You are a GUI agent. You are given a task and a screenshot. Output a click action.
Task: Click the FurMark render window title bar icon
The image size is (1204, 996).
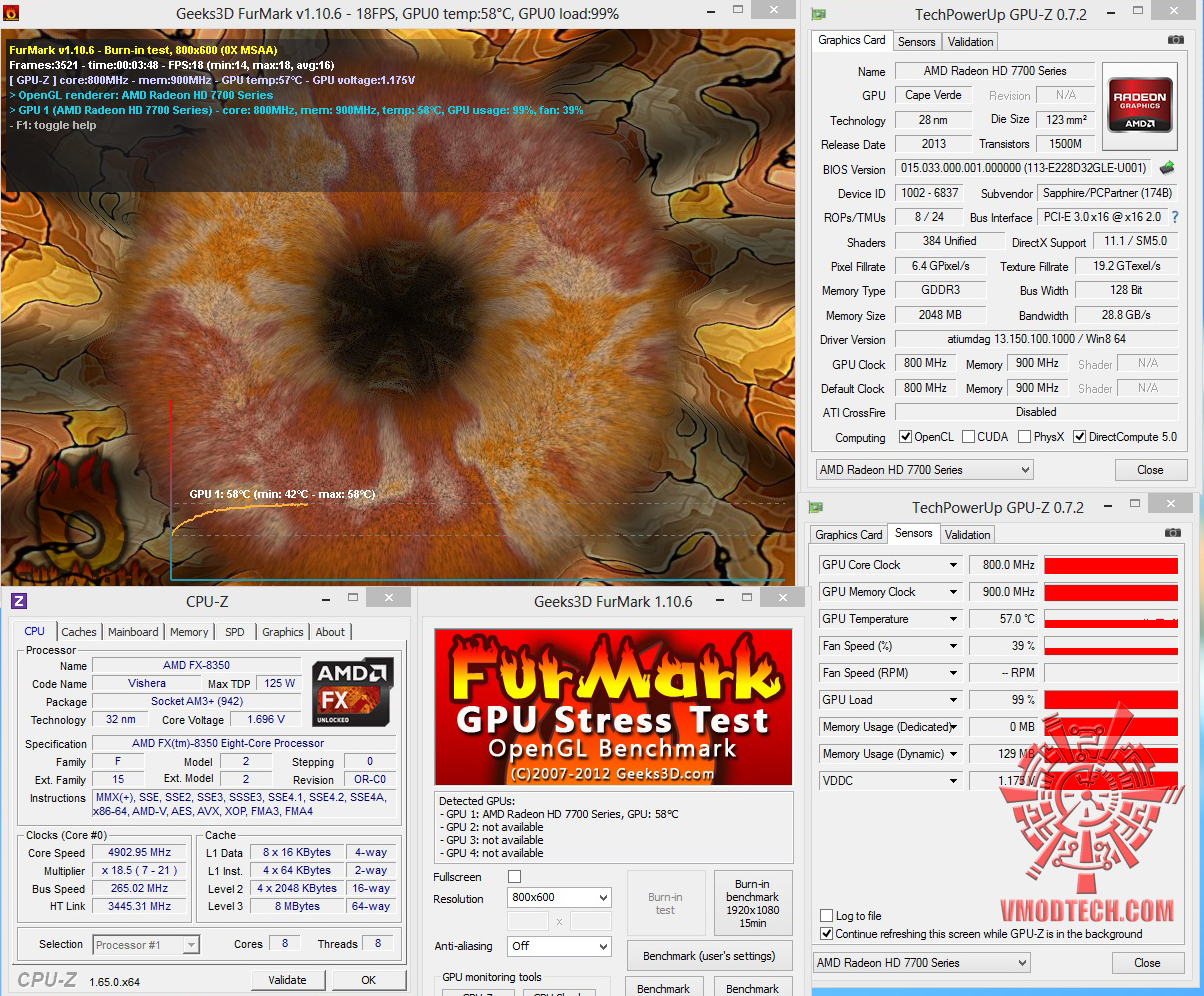(11, 13)
